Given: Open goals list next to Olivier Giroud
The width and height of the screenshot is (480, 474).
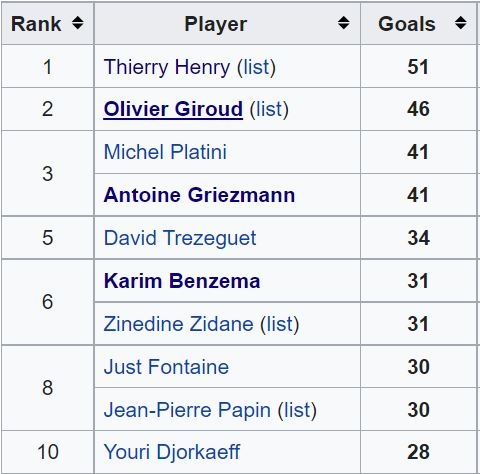Looking at the screenshot, I should point(269,109).
